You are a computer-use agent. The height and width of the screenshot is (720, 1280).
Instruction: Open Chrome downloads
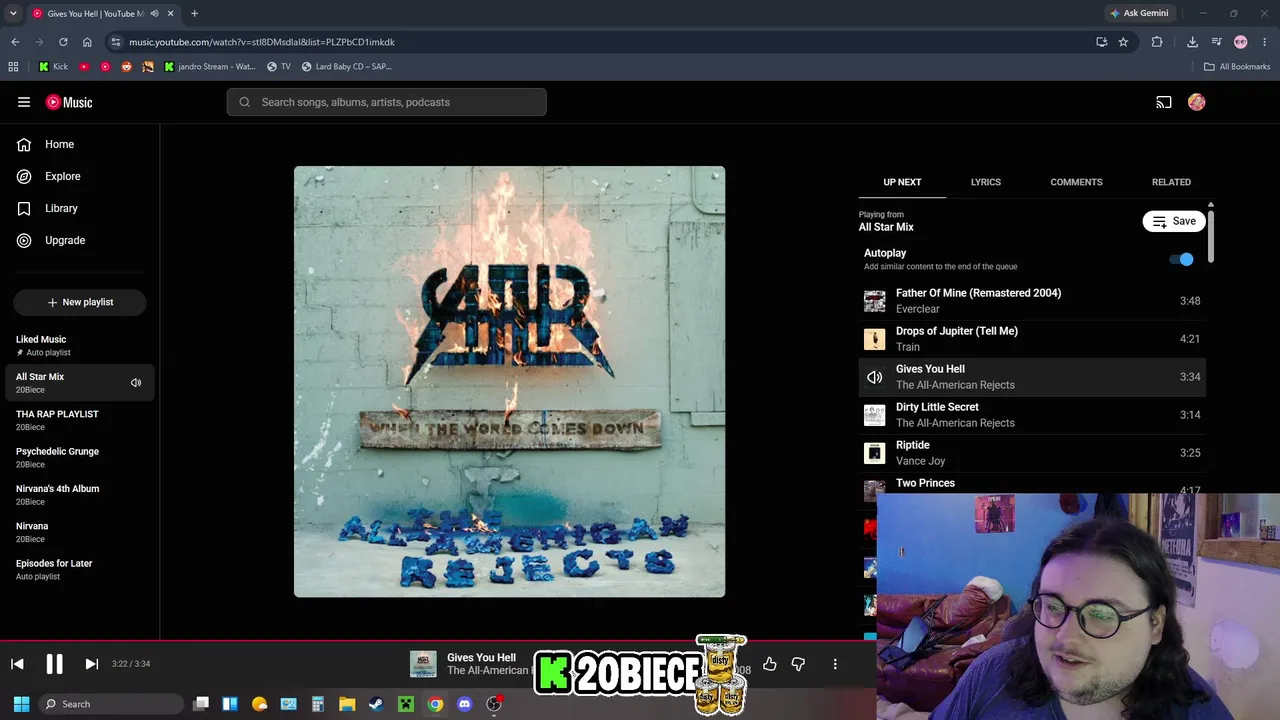pyautogui.click(x=1192, y=42)
